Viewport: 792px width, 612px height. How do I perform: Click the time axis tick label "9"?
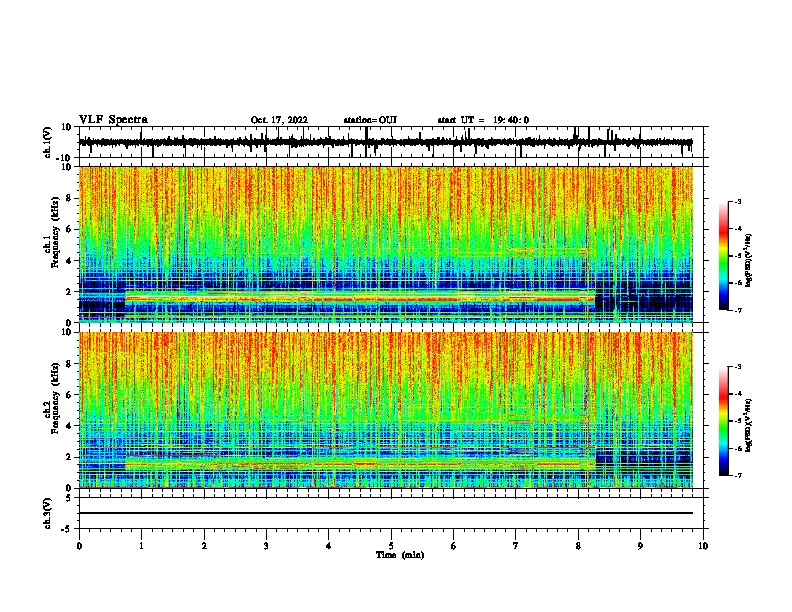coord(640,546)
